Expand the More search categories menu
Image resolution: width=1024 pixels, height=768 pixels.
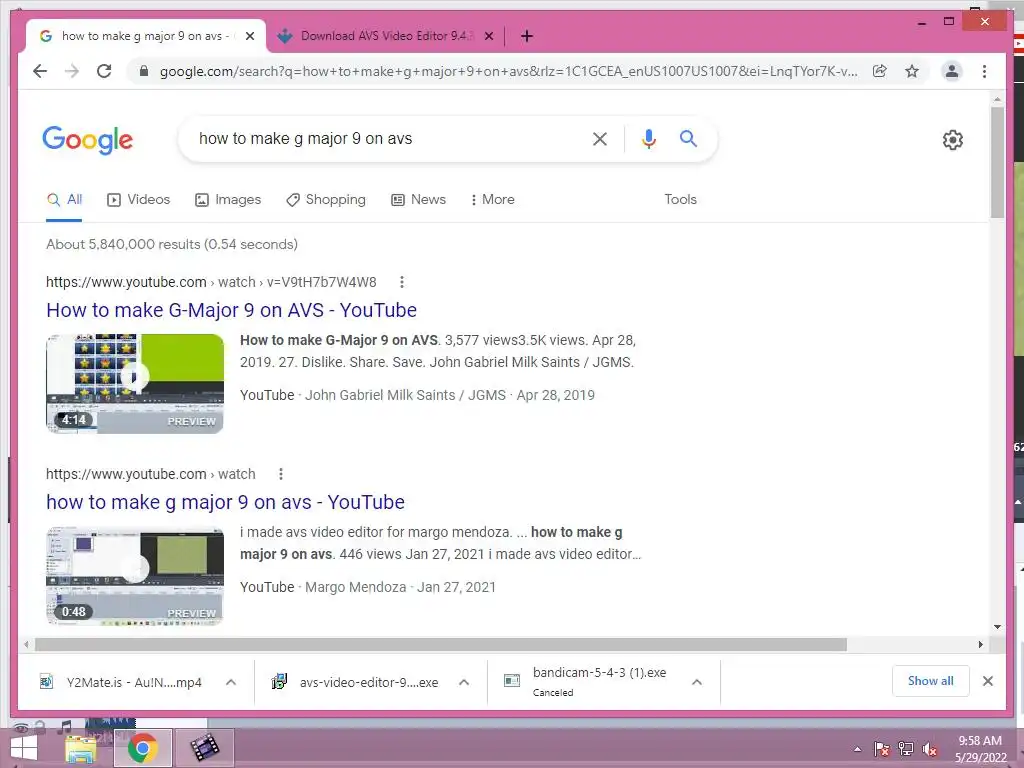tap(492, 200)
